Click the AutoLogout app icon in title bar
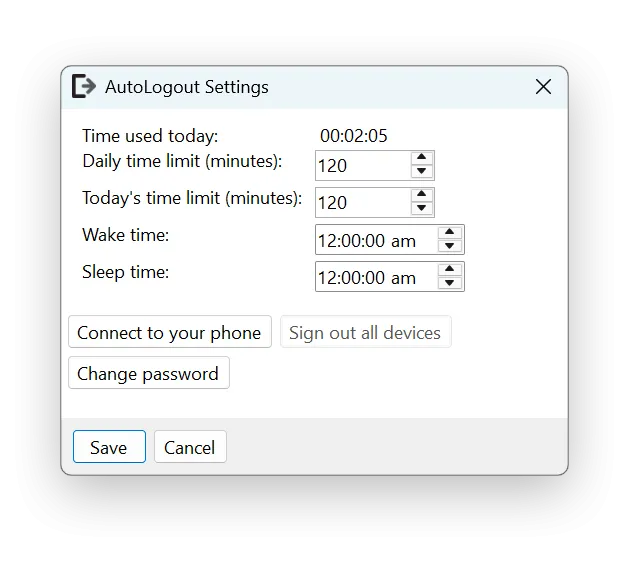The width and height of the screenshot is (632, 563). pyautogui.click(x=84, y=87)
